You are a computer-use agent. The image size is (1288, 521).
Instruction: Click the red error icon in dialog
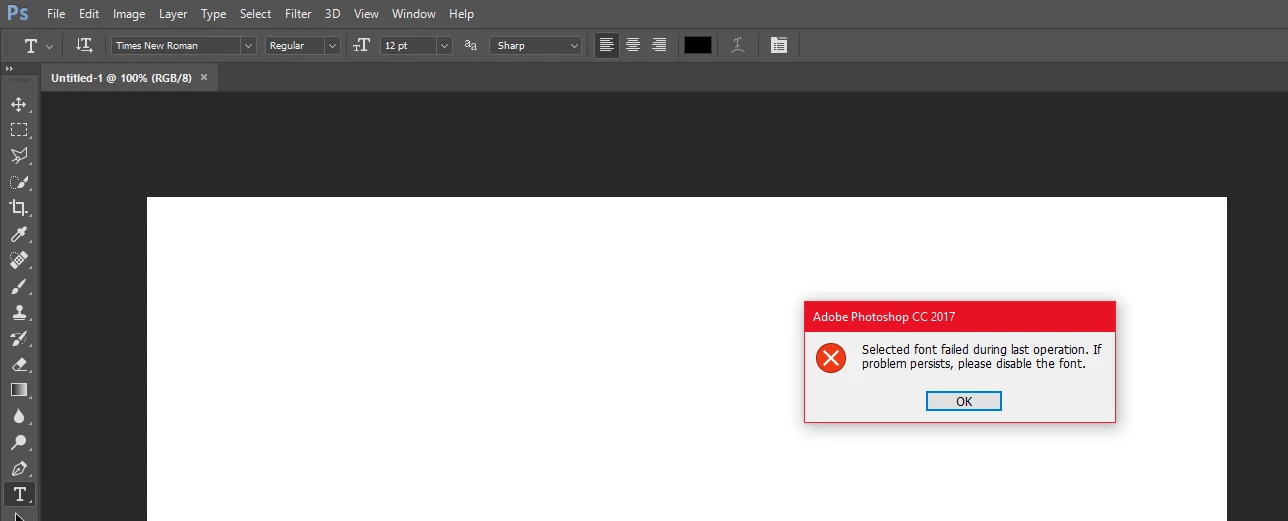pos(830,357)
